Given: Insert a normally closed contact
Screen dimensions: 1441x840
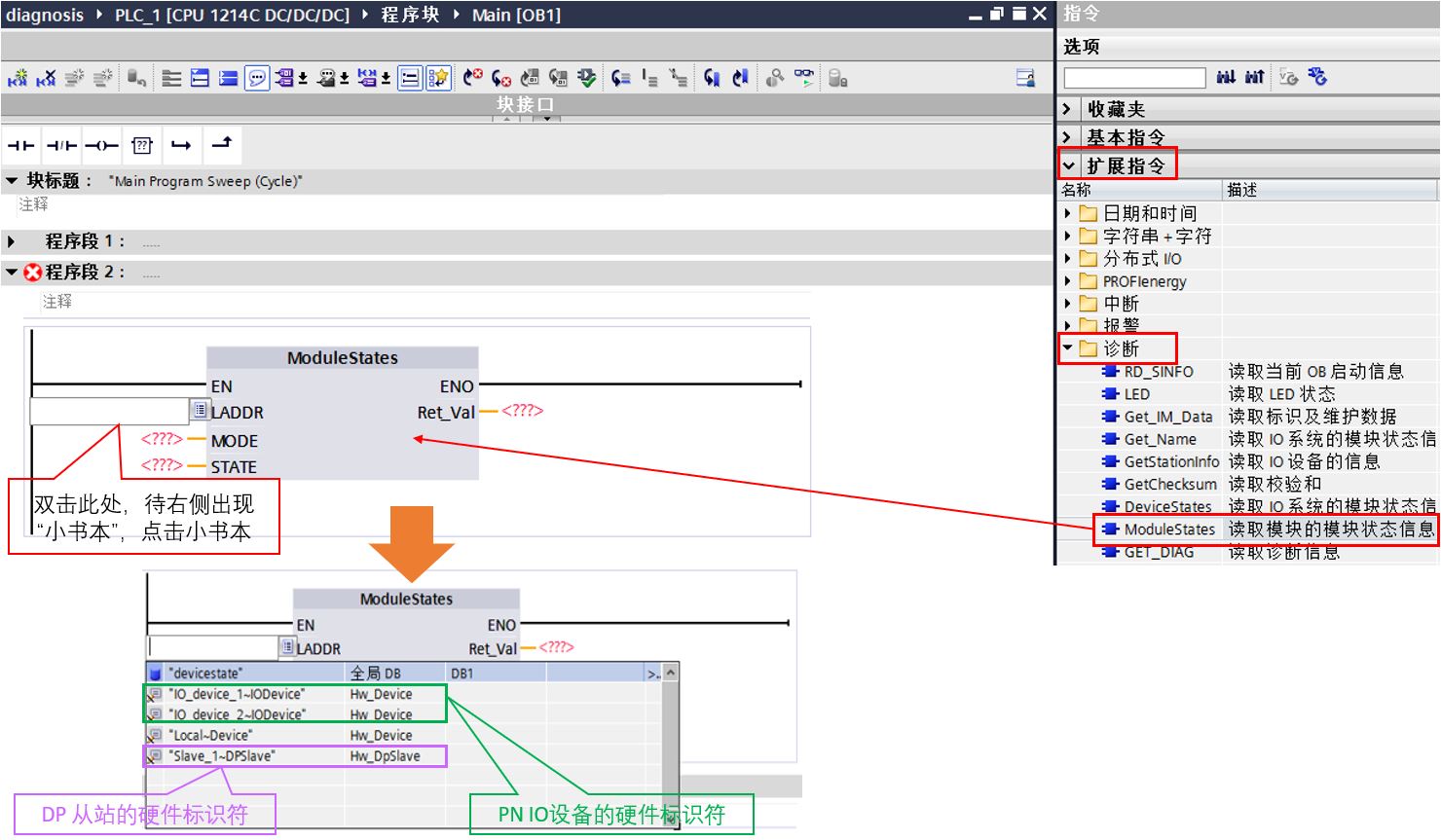Looking at the screenshot, I should pyautogui.click(x=61, y=146).
